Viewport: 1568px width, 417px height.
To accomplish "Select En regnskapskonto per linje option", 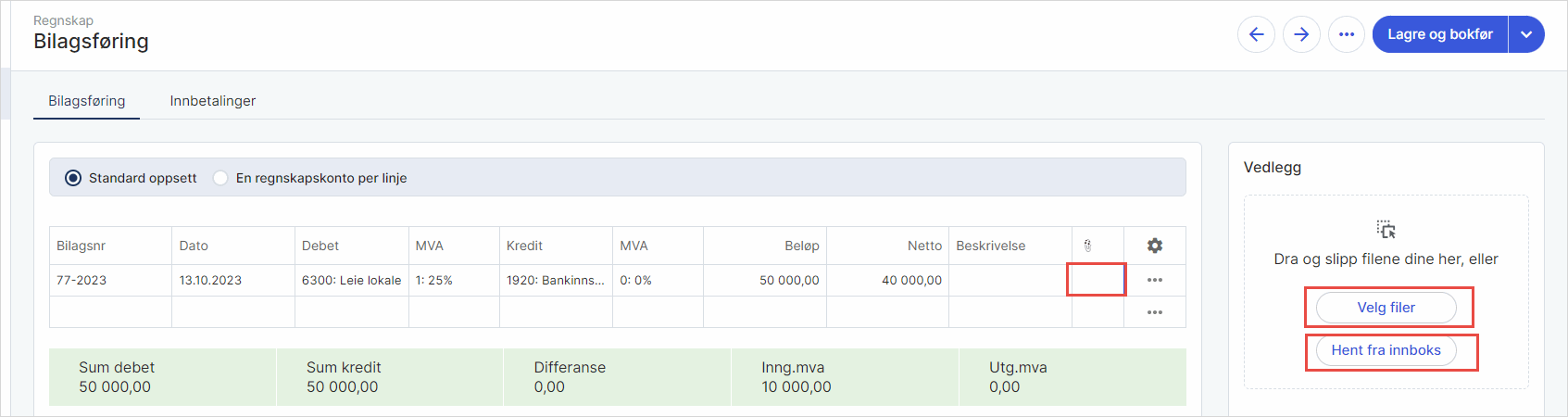I will (x=220, y=178).
